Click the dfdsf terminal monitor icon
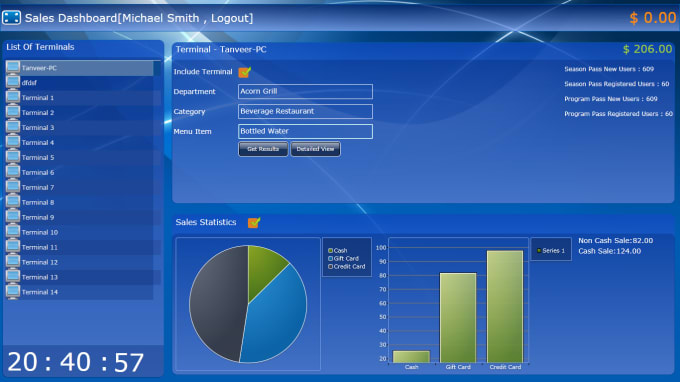Viewport: 680px width, 382px height. tap(13, 82)
